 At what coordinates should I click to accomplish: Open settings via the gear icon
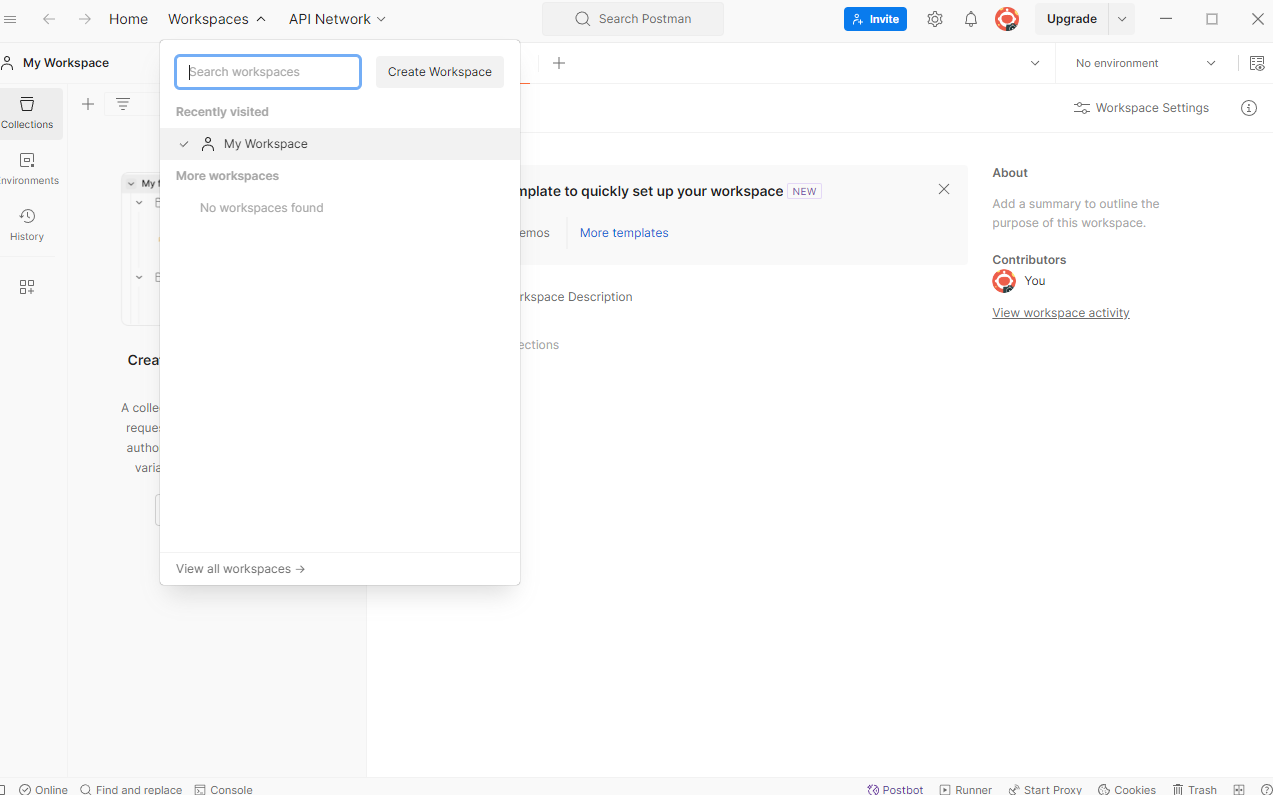click(935, 19)
